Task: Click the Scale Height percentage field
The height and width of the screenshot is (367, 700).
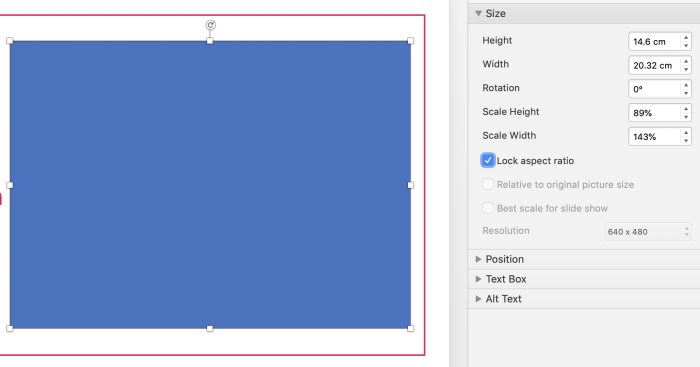Action: 654,113
